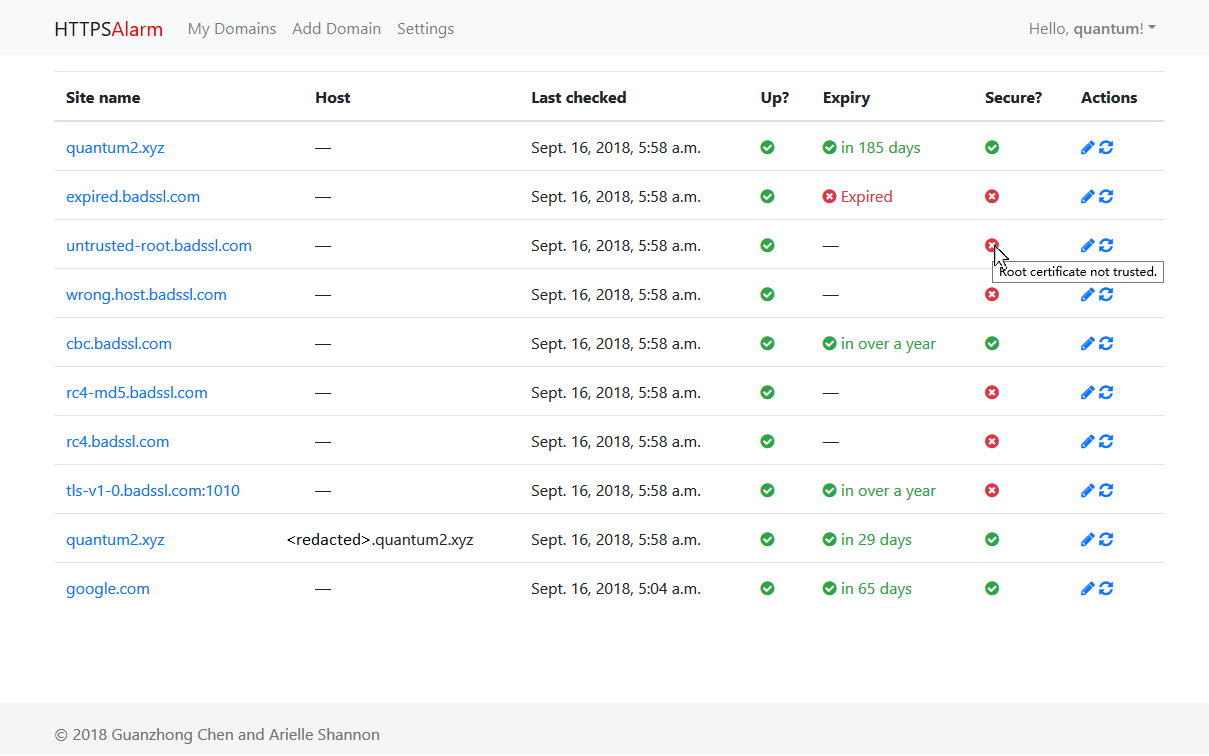The width and height of the screenshot is (1209, 756).
Task: Open the google.com site link
Action: [108, 589]
